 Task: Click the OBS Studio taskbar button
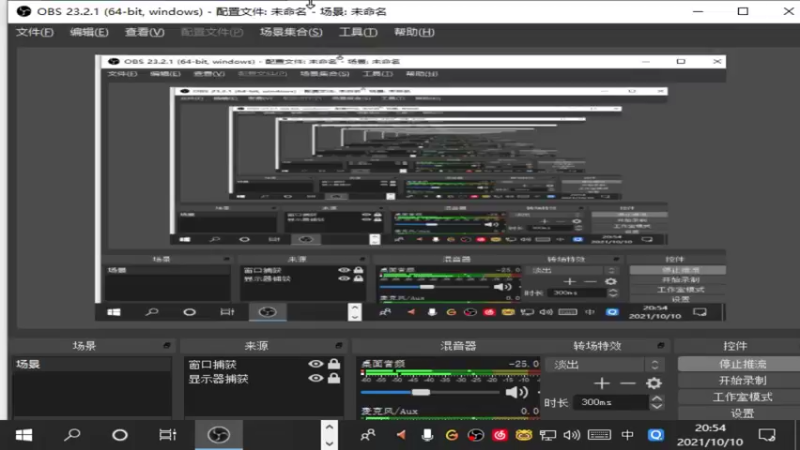tap(219, 435)
